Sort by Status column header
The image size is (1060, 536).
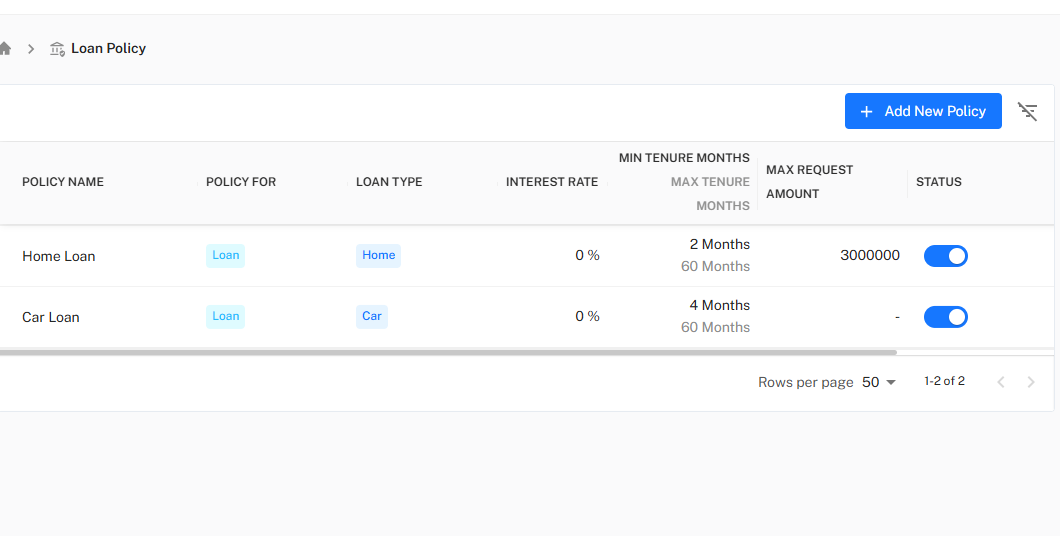[938, 182]
